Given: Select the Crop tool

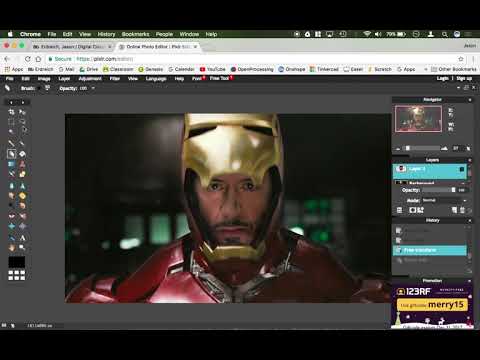Looking at the screenshot, I should (12, 112).
